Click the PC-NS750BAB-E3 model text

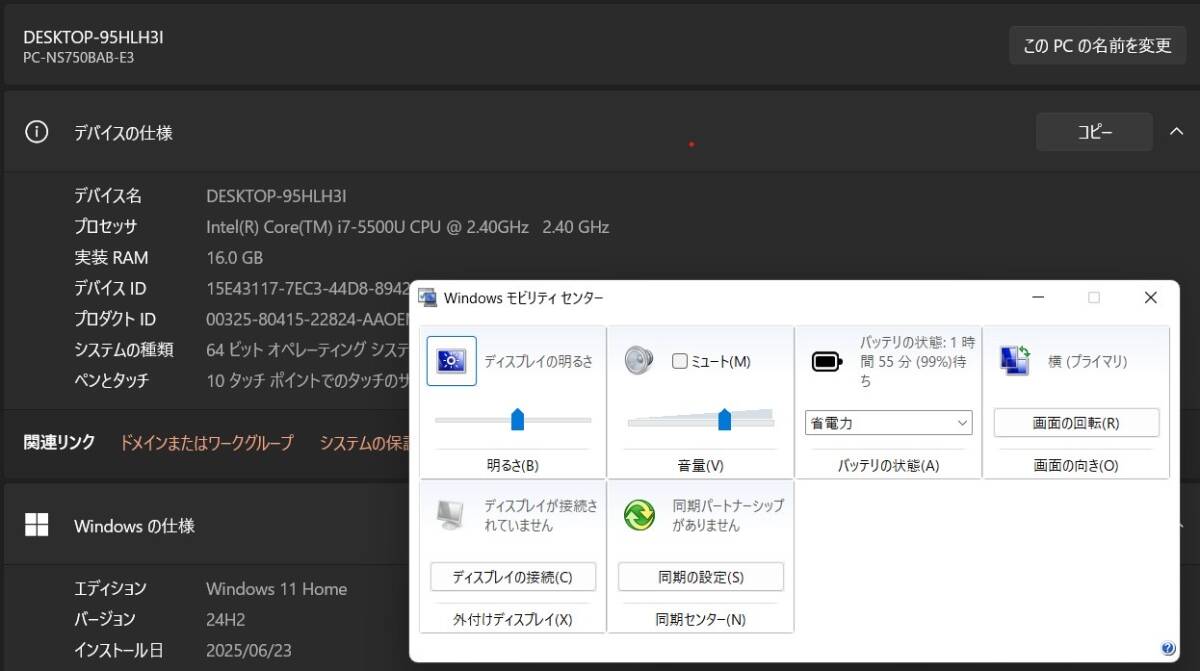(78, 58)
